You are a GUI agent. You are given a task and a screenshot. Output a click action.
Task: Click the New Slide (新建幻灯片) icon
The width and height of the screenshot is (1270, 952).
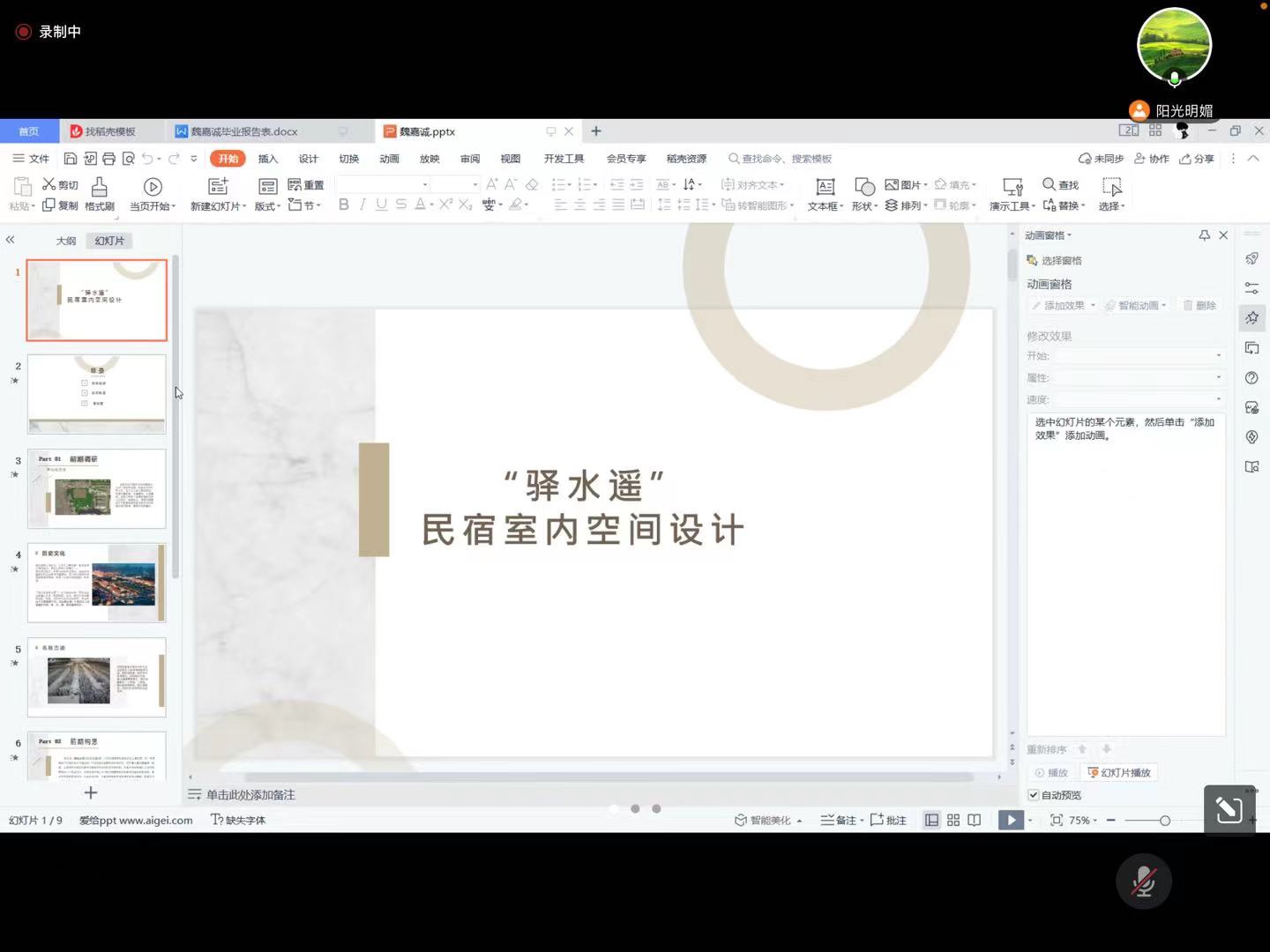point(218,187)
